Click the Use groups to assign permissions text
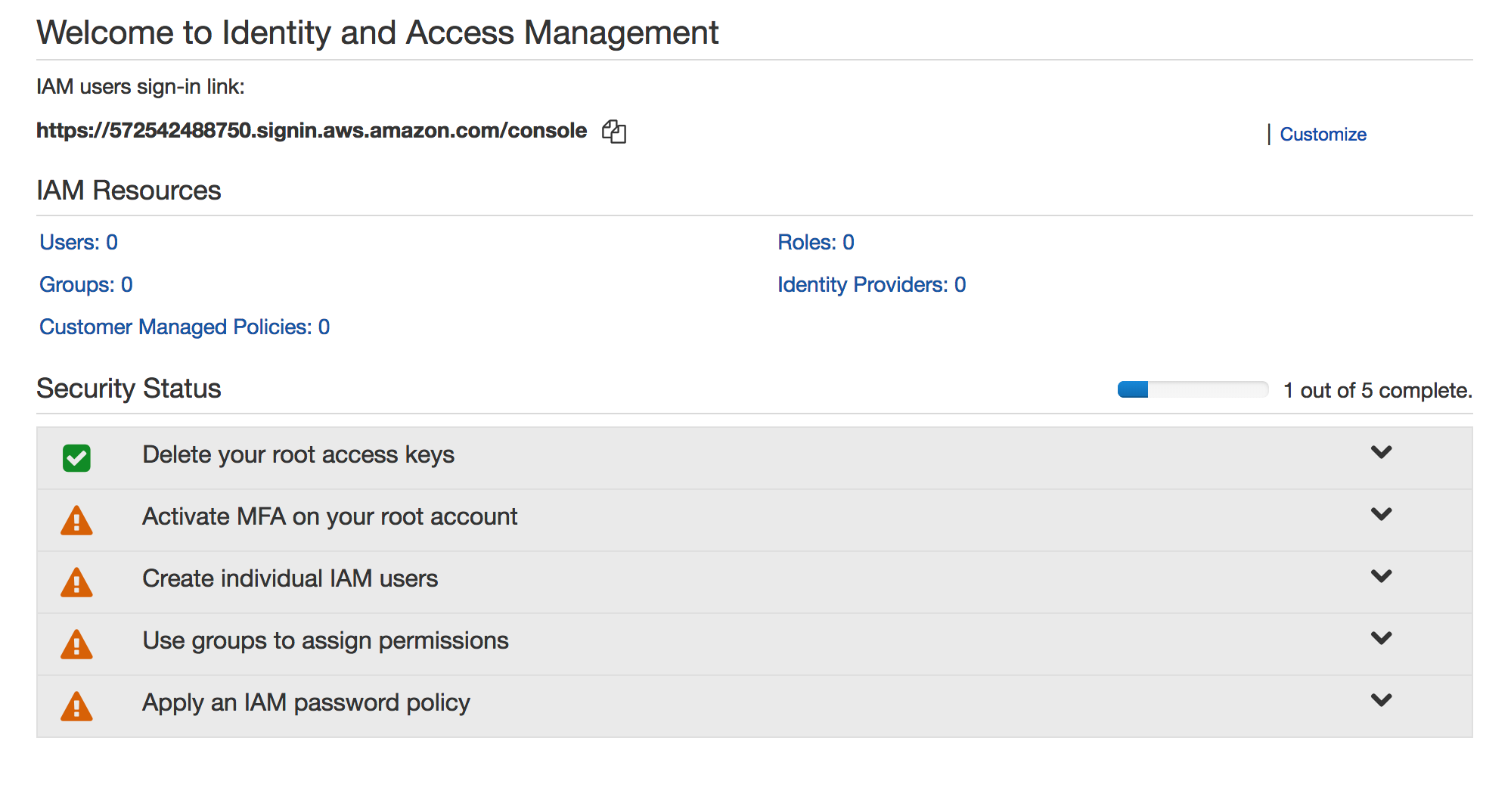1511x812 pixels. (x=326, y=640)
